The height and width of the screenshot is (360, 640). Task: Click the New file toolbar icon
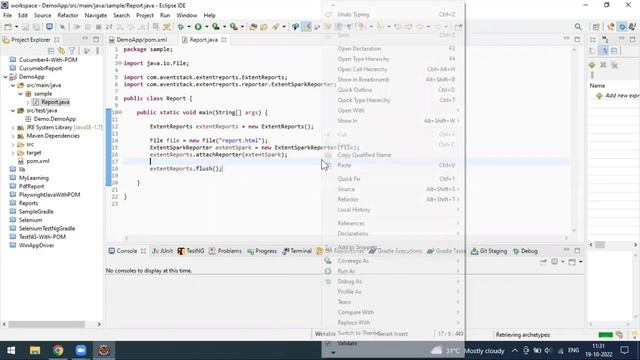8,27
